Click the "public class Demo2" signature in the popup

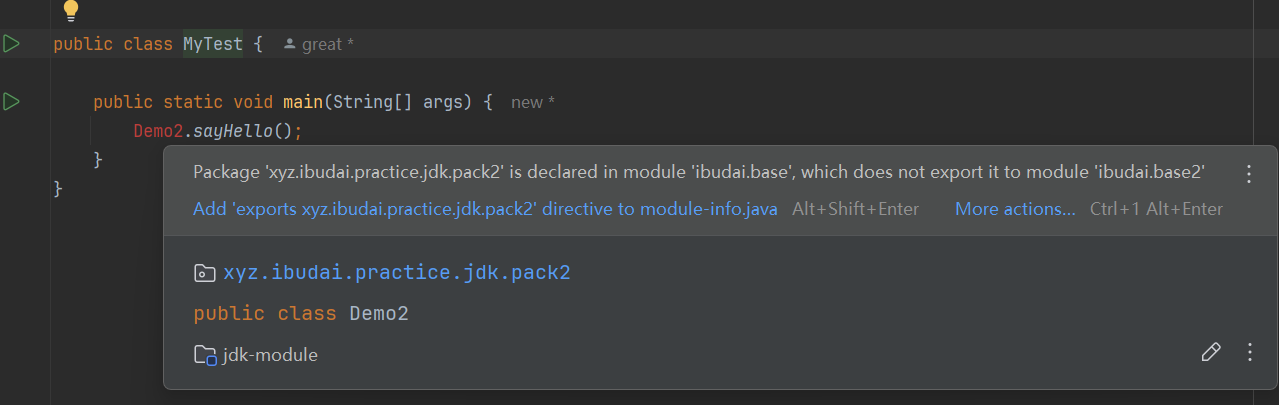coord(301,313)
